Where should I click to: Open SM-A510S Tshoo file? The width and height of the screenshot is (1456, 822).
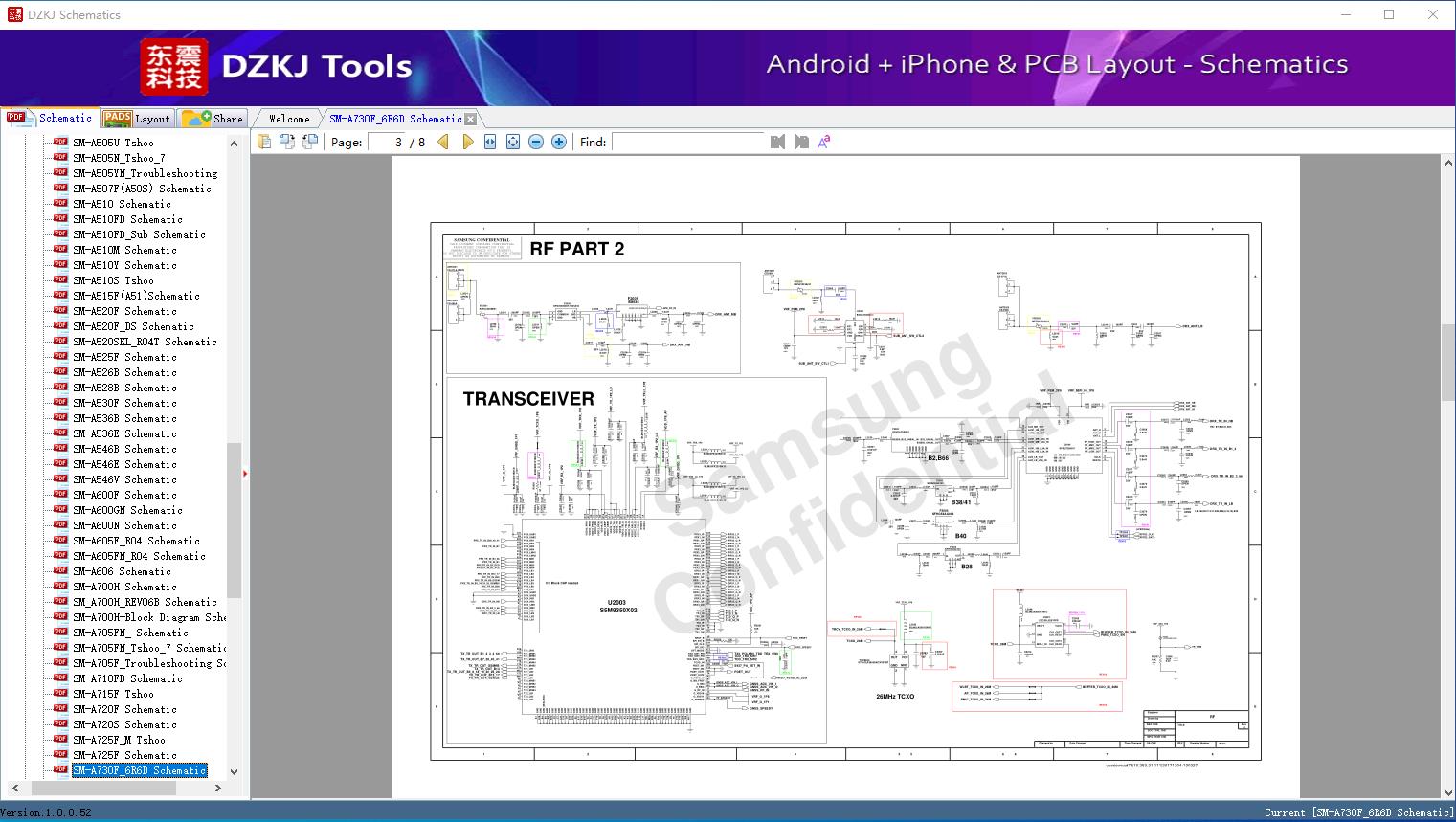(113, 280)
